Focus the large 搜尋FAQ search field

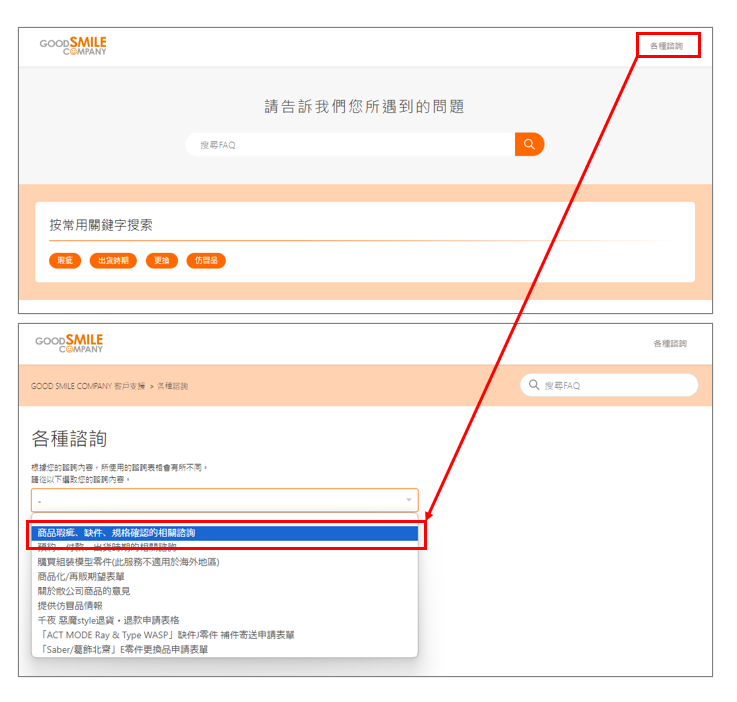[x=350, y=144]
